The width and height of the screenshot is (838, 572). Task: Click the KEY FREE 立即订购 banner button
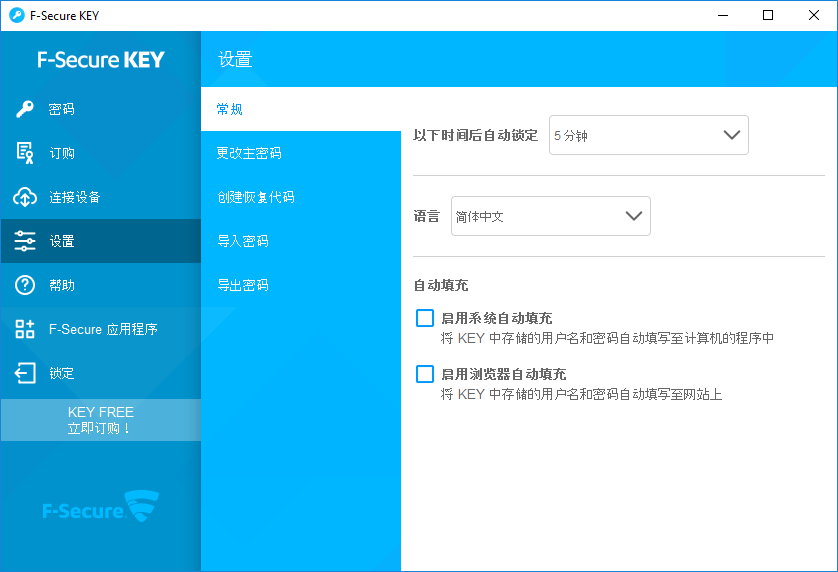tap(101, 420)
